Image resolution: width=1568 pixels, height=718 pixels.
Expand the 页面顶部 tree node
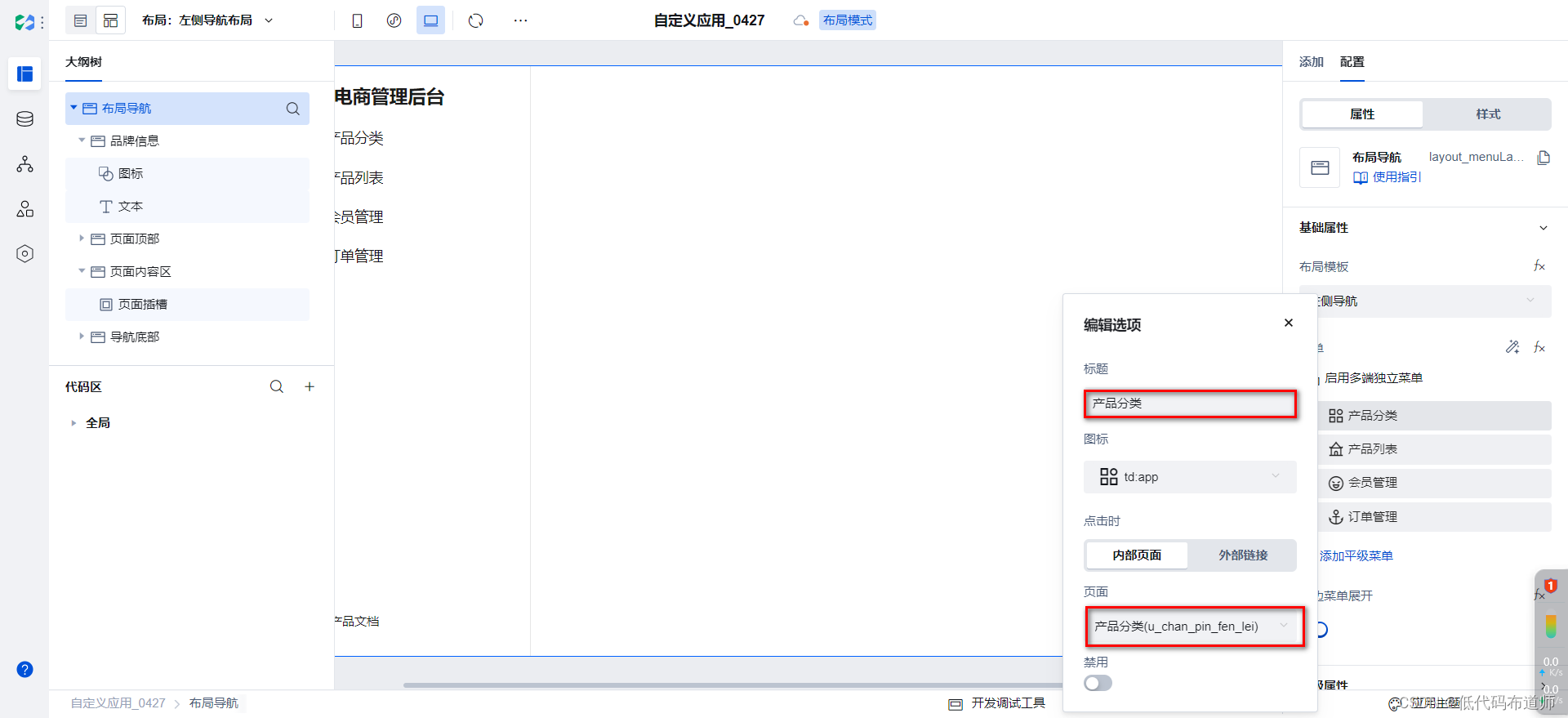coord(82,239)
